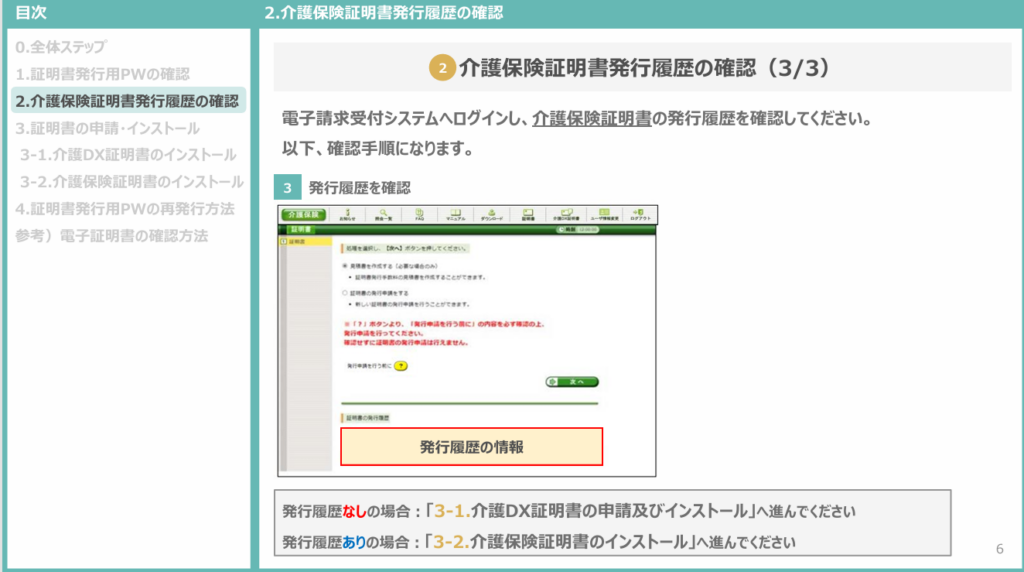Viewport: 1024px width, 572px height.
Task: Go to 0.全体ステップ in contents
Action: tap(60, 47)
